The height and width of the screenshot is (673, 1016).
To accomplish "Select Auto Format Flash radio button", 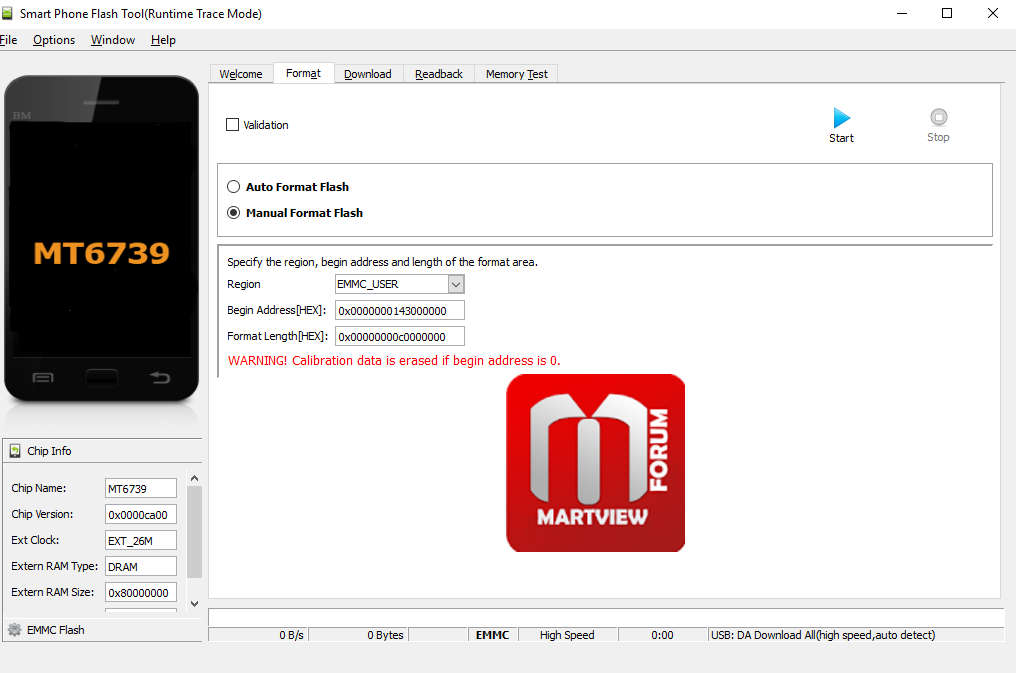I will (x=233, y=187).
